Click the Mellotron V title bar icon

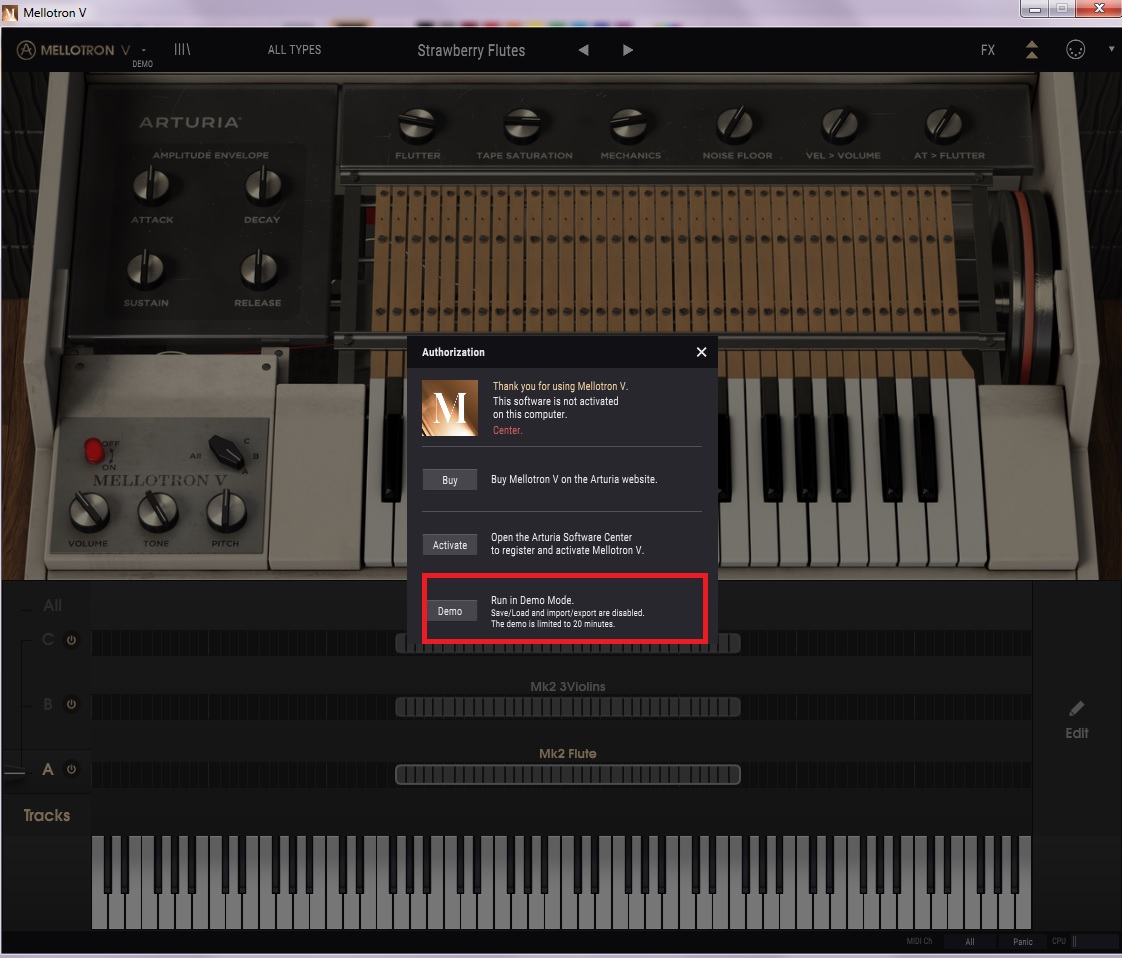click(10, 13)
